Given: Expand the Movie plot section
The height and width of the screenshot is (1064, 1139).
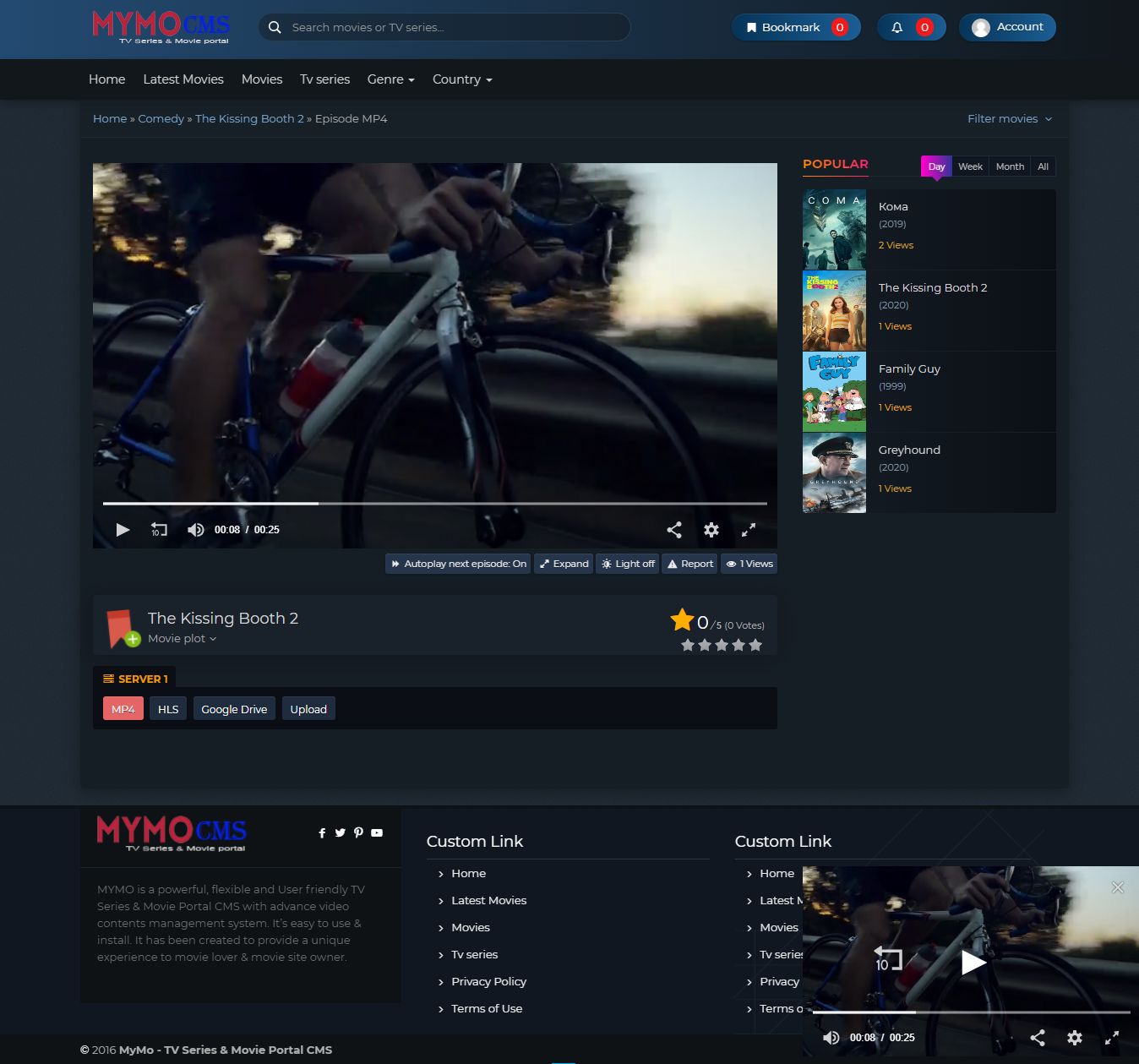Looking at the screenshot, I should click(182, 639).
